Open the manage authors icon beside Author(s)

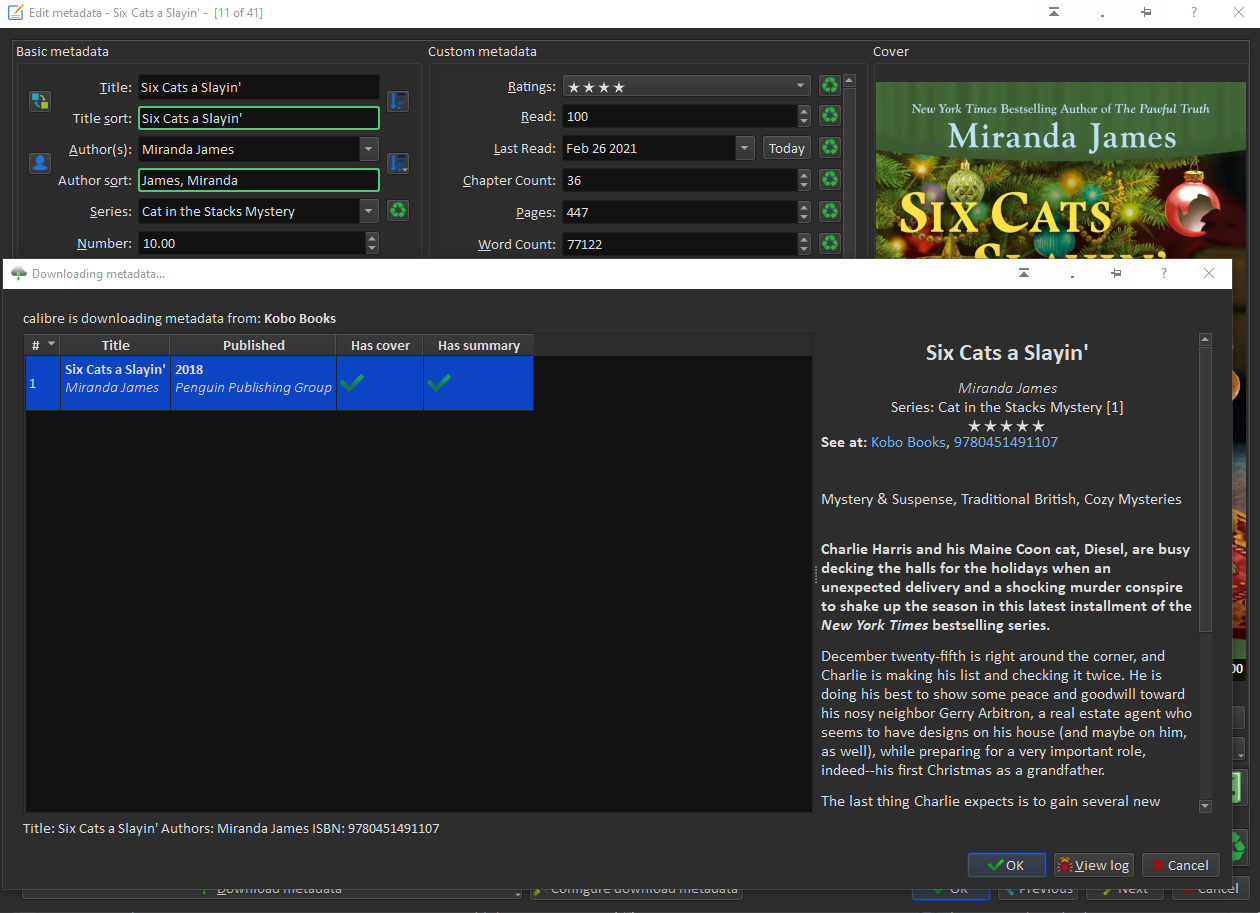[x=40, y=164]
